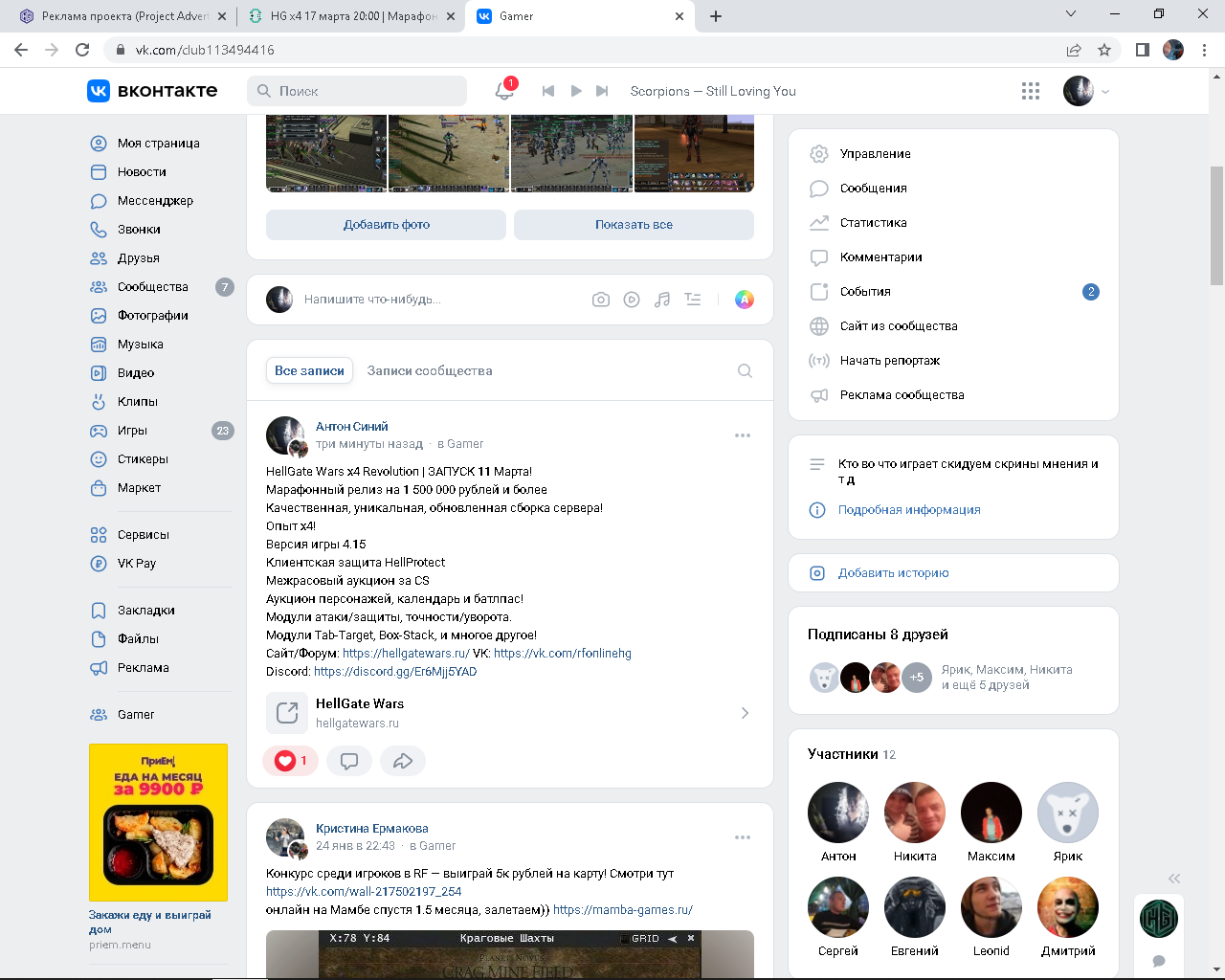
Task: Open Видео icon in sidebar
Action: click(99, 373)
